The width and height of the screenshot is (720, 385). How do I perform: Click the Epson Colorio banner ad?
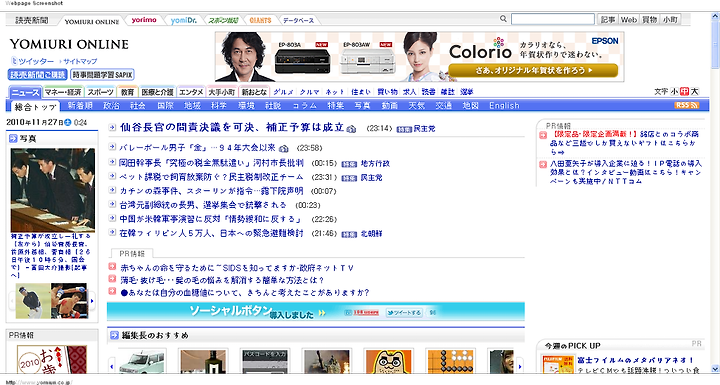pyautogui.click(x=420, y=57)
